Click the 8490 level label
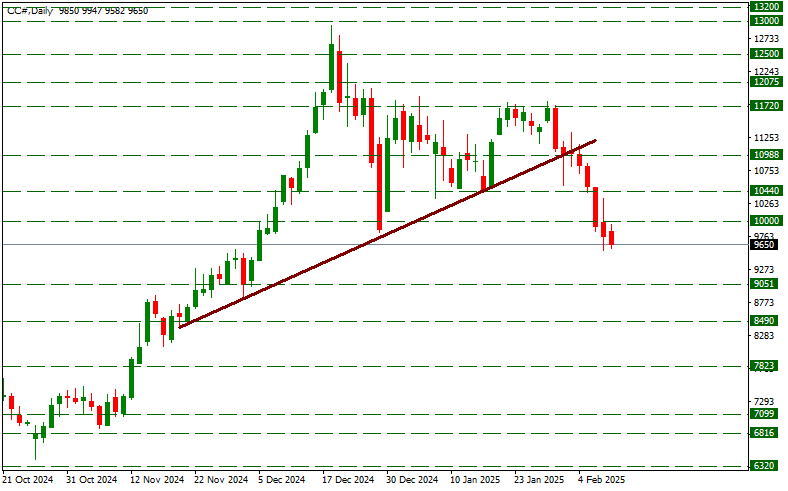This screenshot has height=491, width=788. click(x=765, y=321)
